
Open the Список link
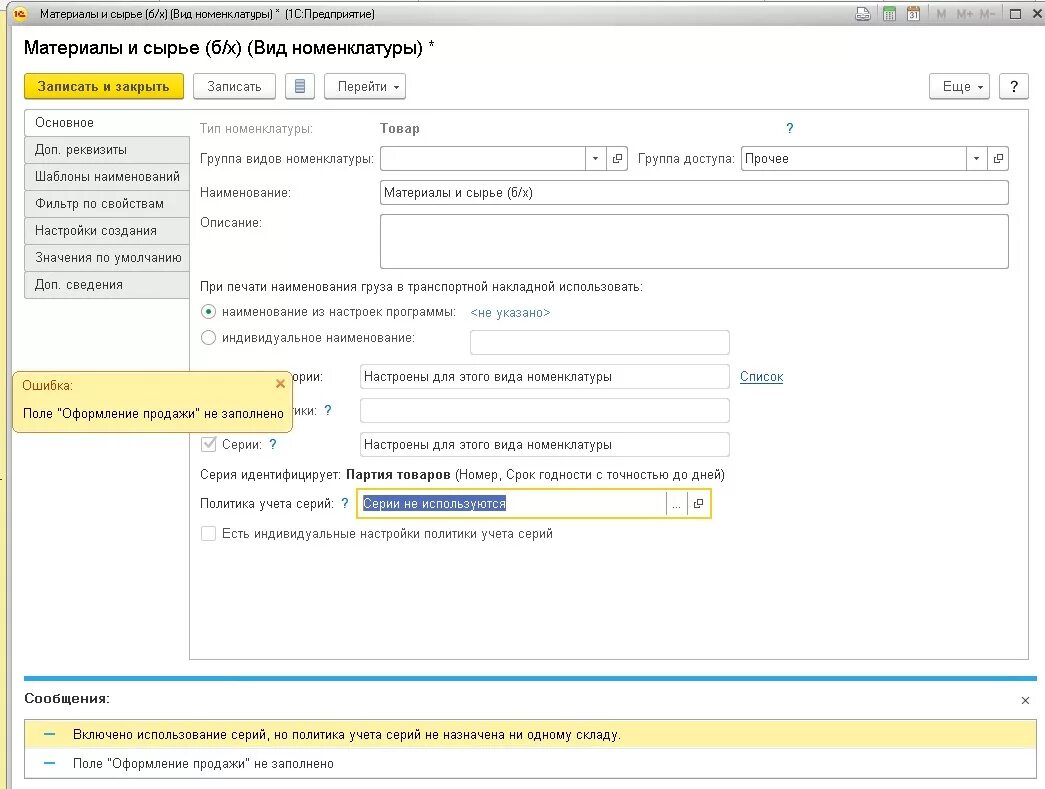[761, 377]
